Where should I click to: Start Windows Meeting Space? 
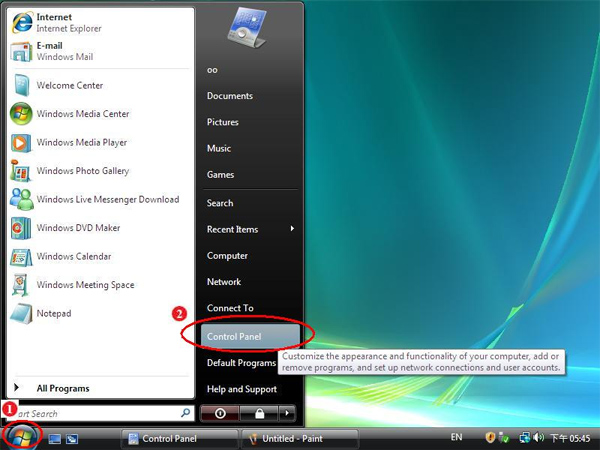pyautogui.click(x=100, y=285)
